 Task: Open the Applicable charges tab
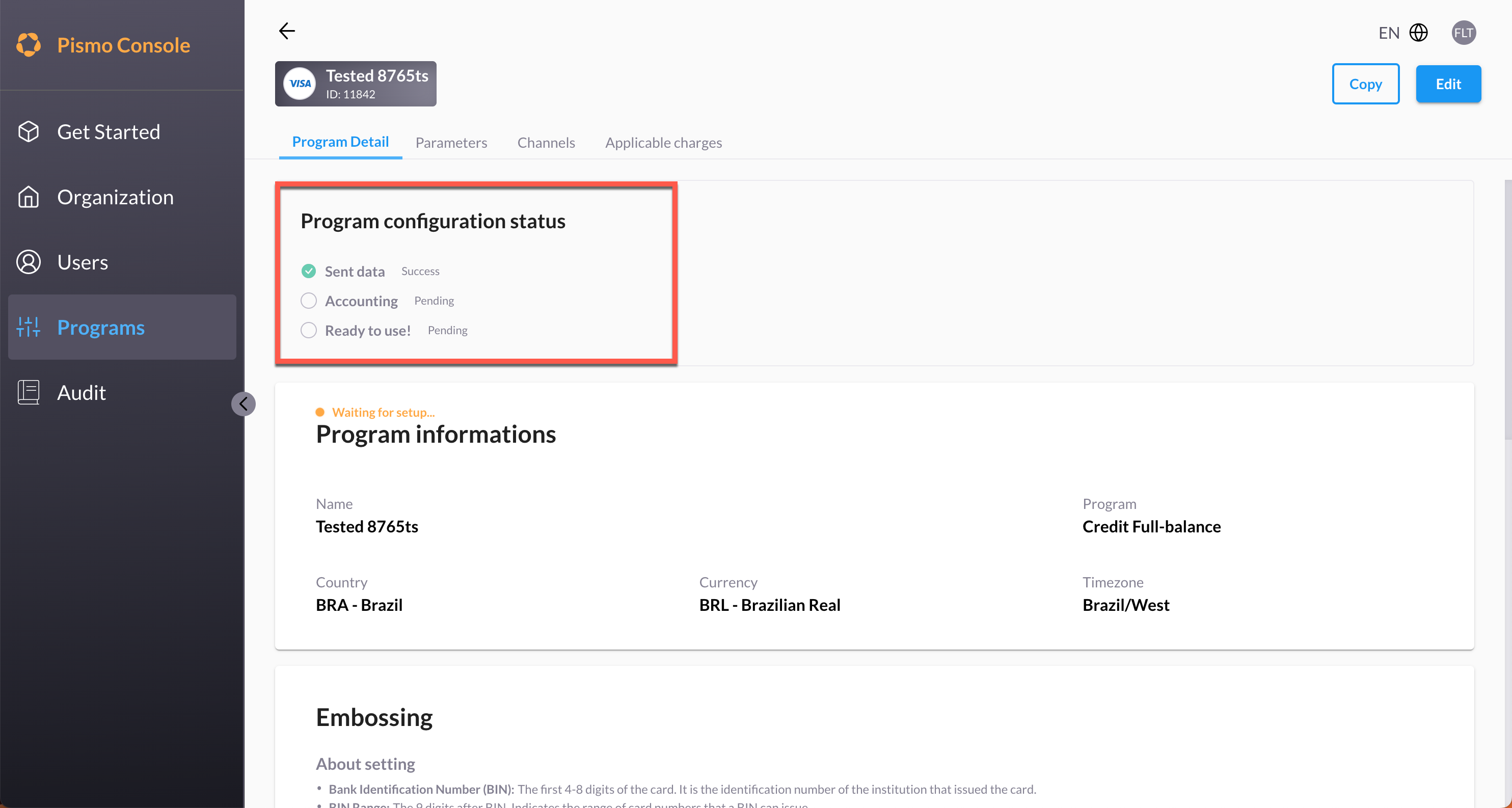663,143
